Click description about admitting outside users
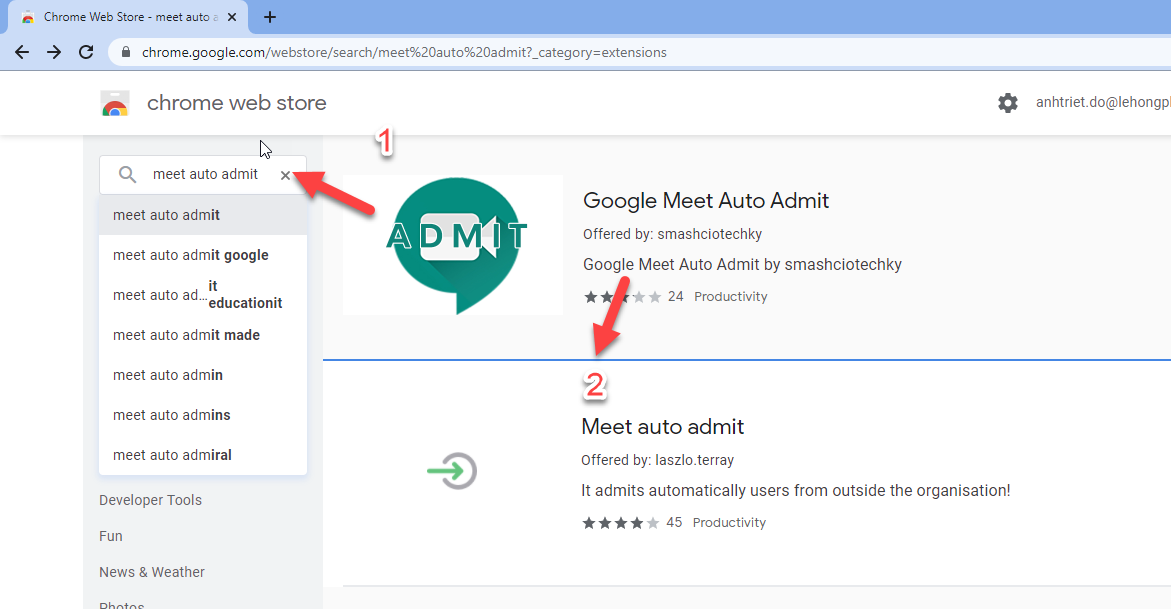 pos(795,491)
